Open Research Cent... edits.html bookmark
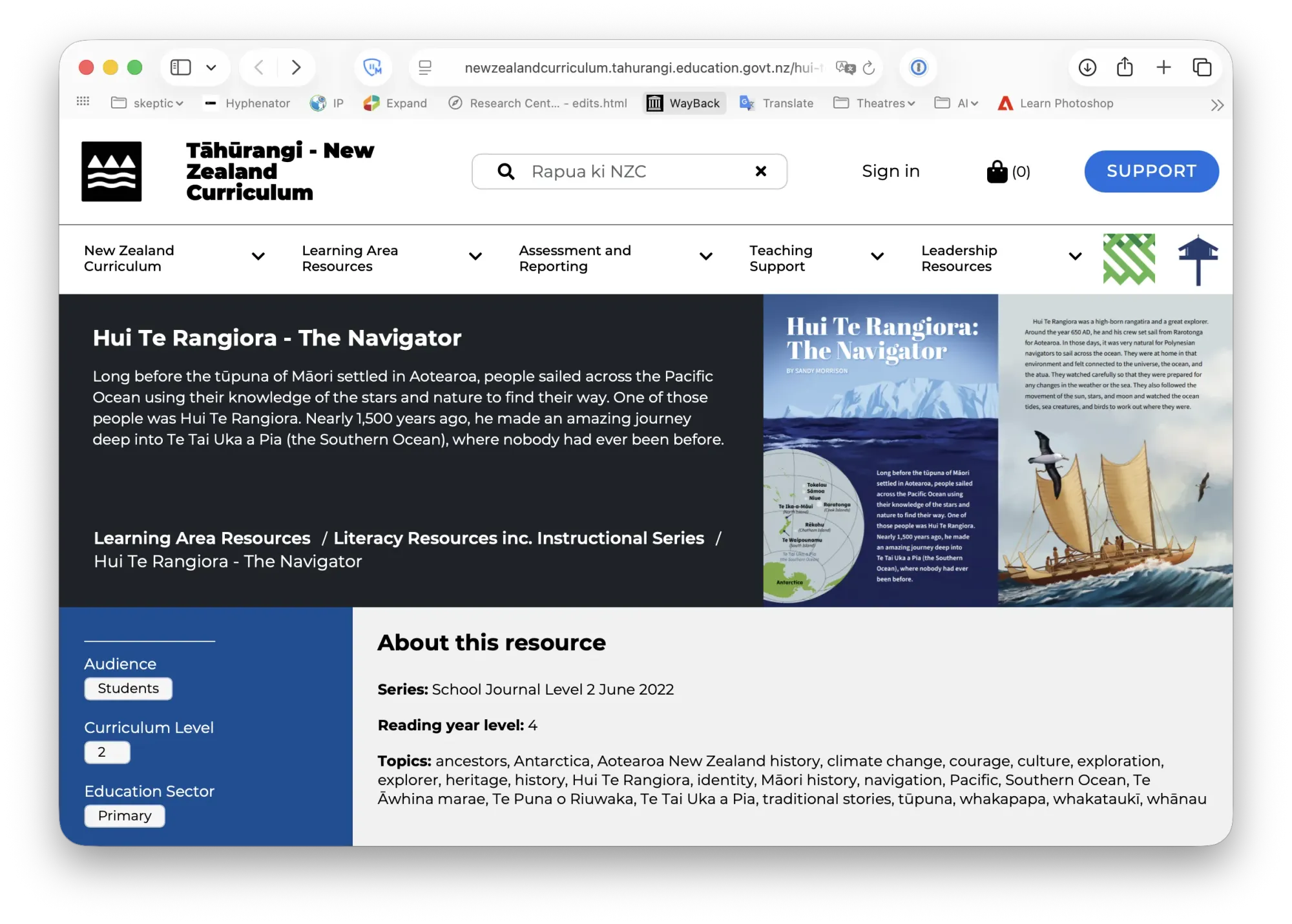 537,103
